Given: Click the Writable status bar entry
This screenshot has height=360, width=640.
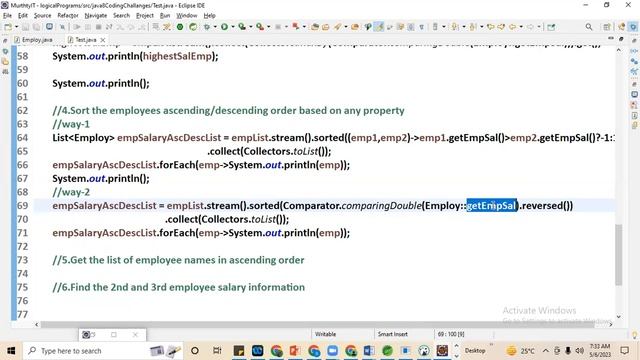Looking at the screenshot, I should click(325, 334).
